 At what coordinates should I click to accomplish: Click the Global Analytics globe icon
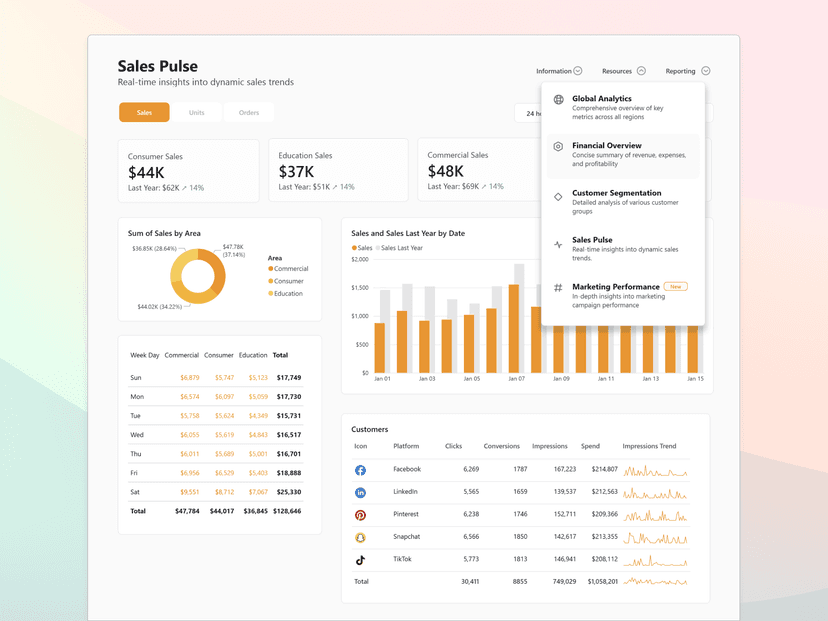point(557,99)
